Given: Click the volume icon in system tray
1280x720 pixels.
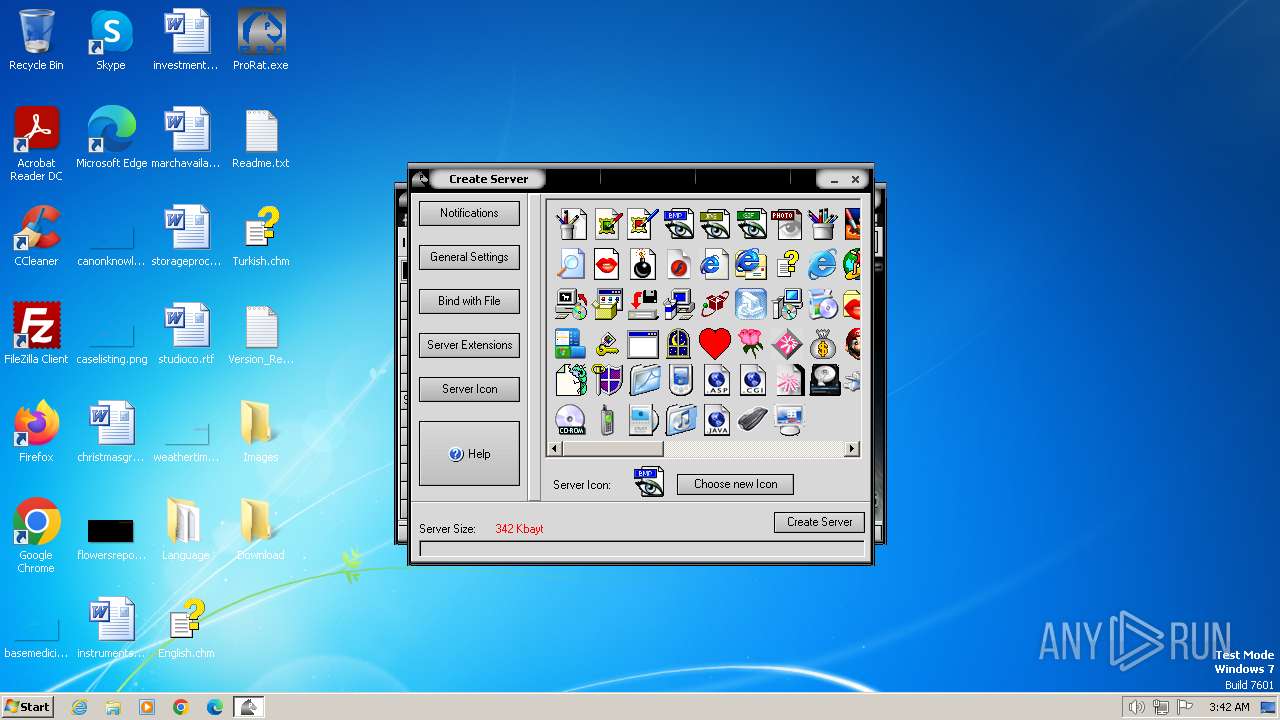Looking at the screenshot, I should pyautogui.click(x=1136, y=707).
